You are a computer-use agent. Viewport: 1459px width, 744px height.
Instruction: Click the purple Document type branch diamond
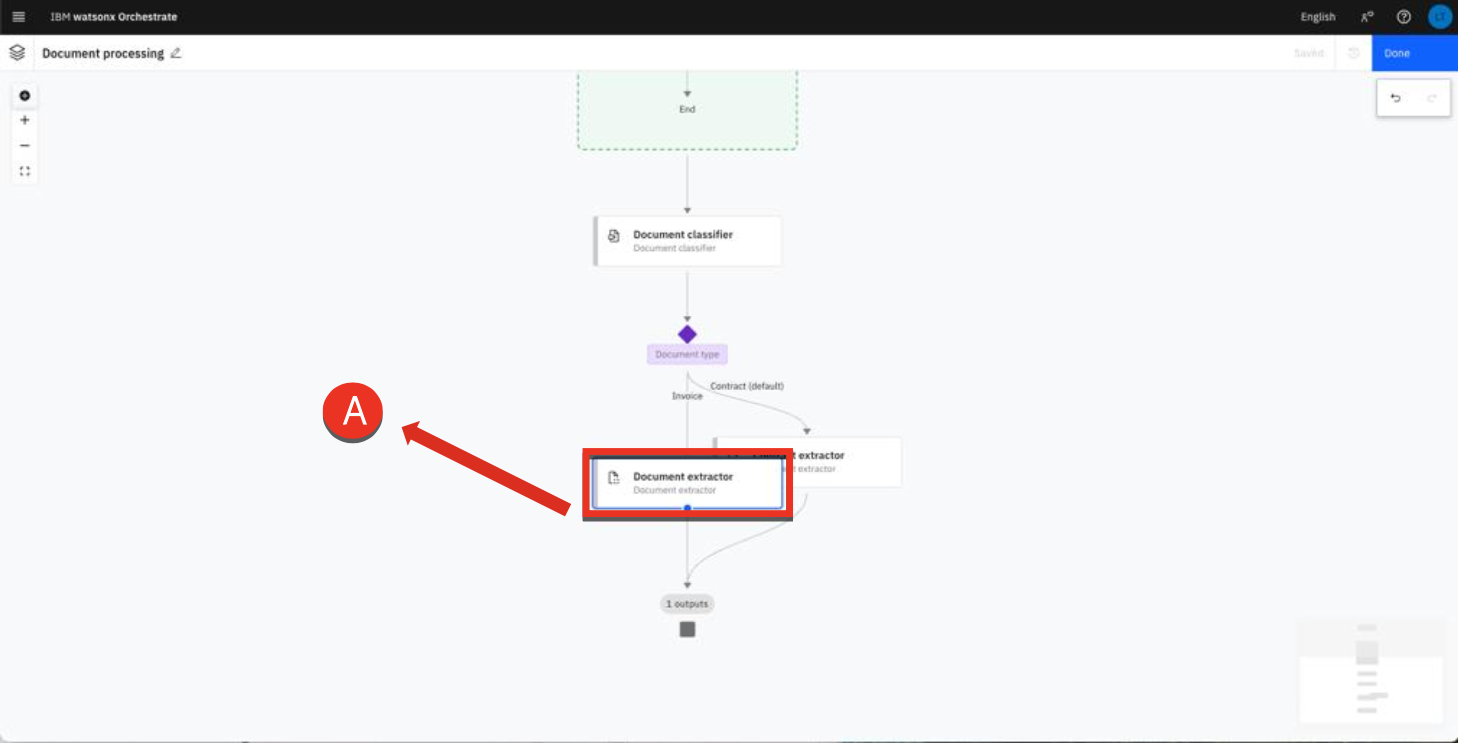tap(687, 334)
